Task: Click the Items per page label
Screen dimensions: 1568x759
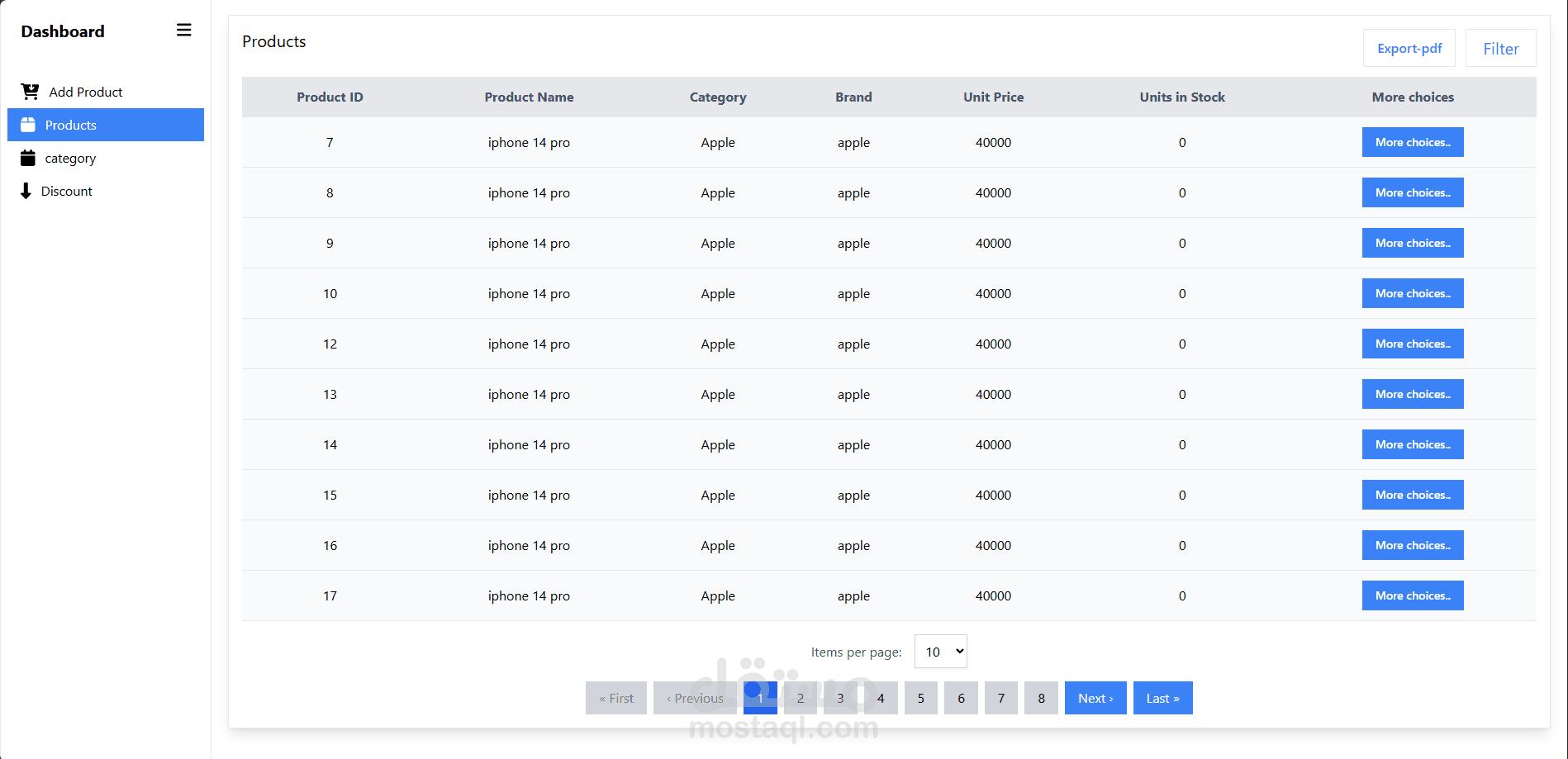Action: click(856, 652)
